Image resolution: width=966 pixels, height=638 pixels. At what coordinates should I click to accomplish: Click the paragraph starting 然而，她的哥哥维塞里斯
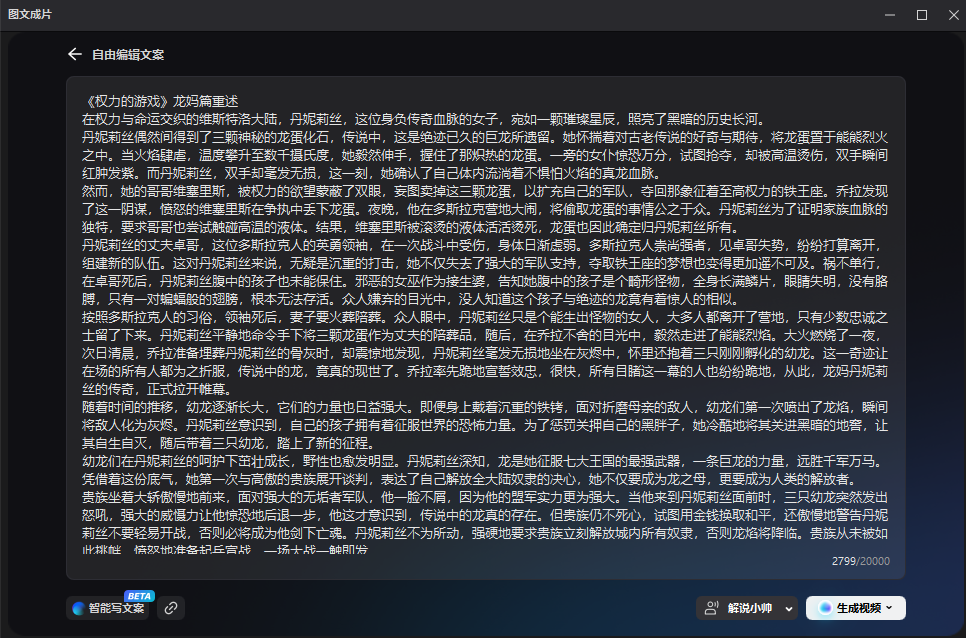click(x=485, y=209)
